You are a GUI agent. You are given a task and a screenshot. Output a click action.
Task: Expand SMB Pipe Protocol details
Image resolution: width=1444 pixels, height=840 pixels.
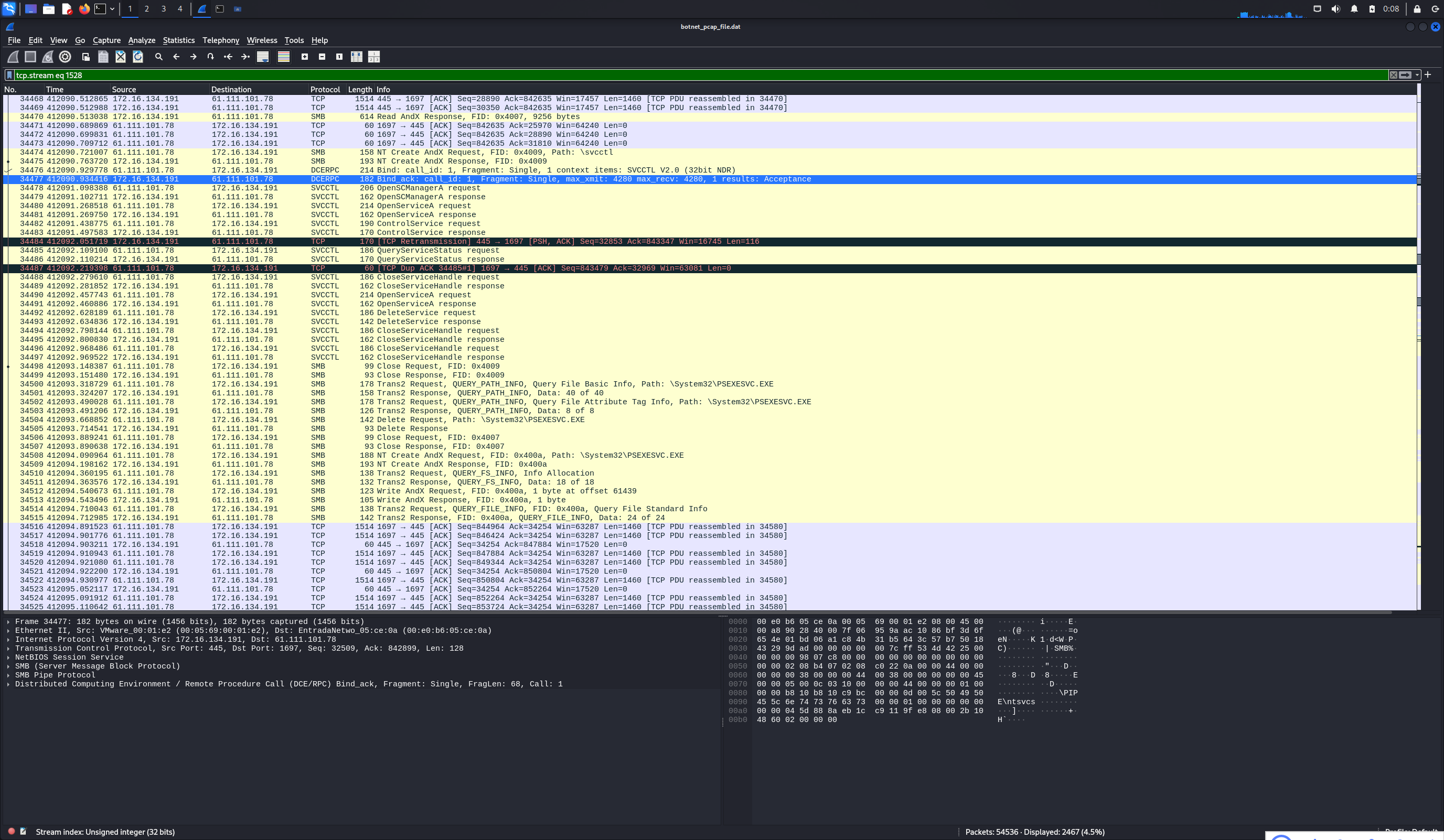pyautogui.click(x=8, y=675)
